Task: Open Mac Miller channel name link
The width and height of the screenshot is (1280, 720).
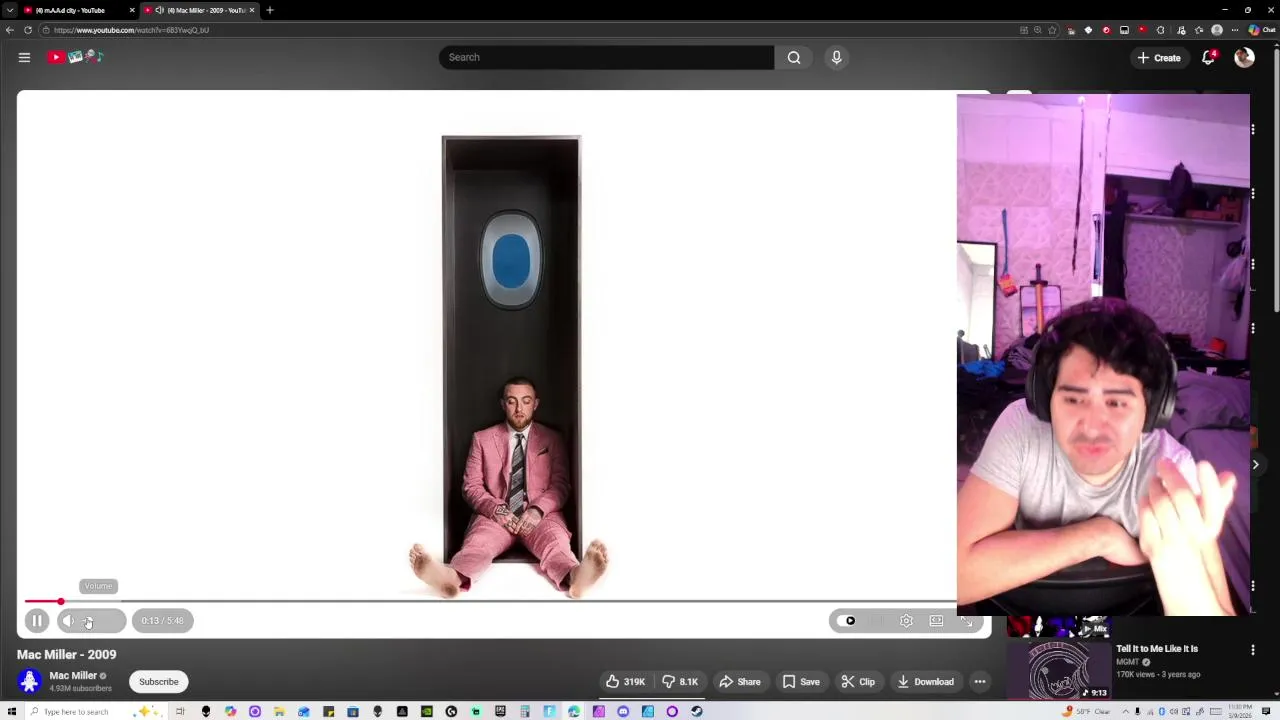Action: click(x=73, y=676)
